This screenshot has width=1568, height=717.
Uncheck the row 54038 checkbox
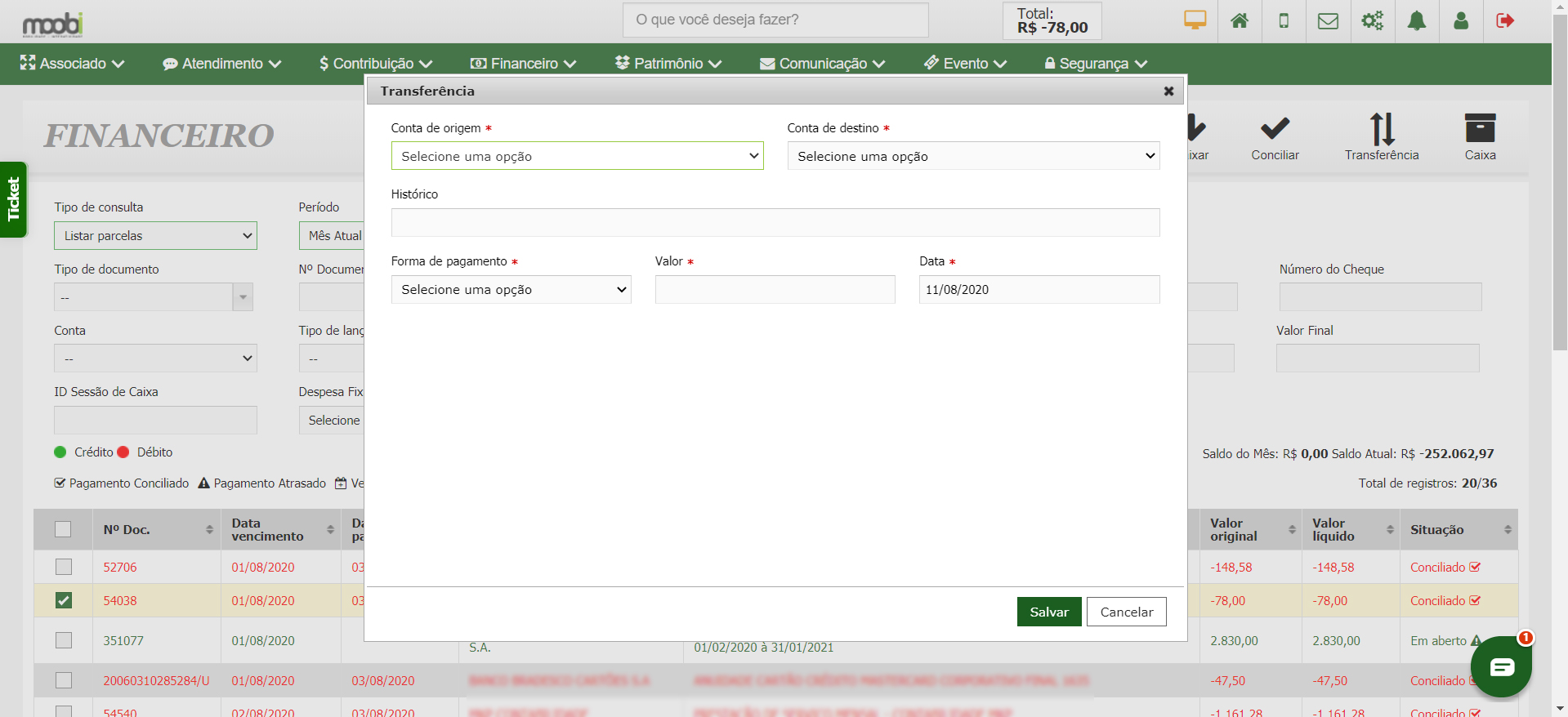(x=64, y=600)
